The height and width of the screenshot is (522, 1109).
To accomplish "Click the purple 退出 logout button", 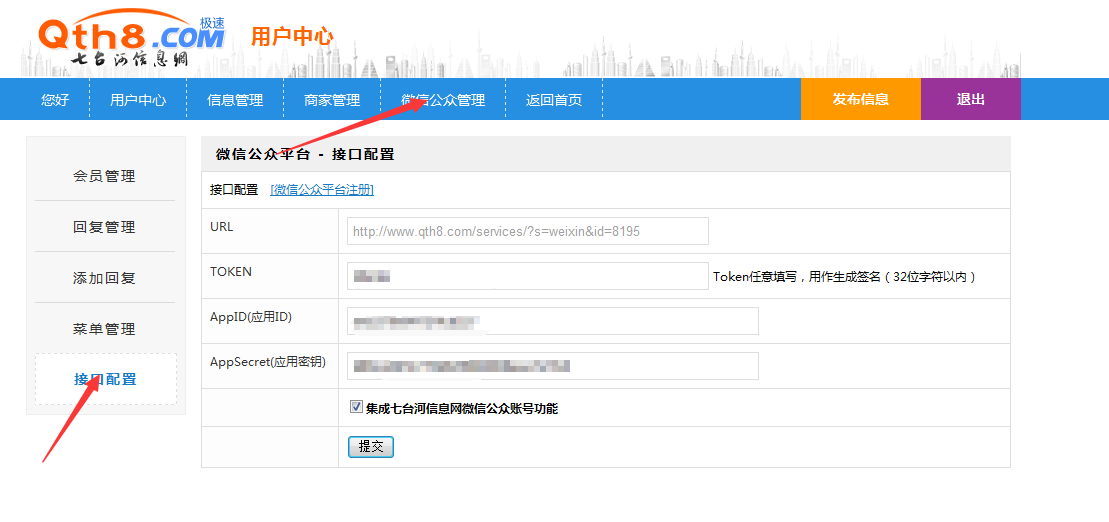I will pos(970,99).
